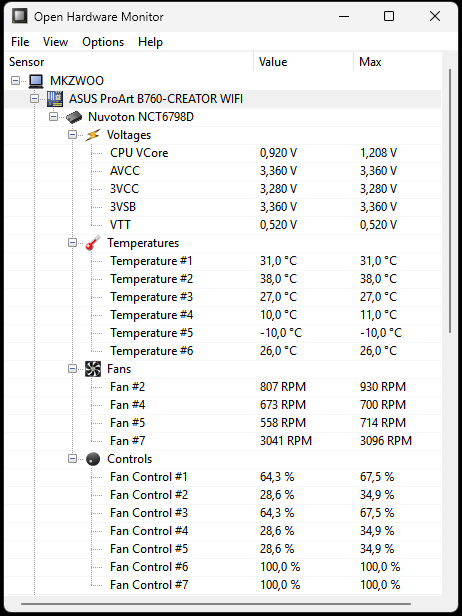Select the CPU VCore row

pos(223,153)
